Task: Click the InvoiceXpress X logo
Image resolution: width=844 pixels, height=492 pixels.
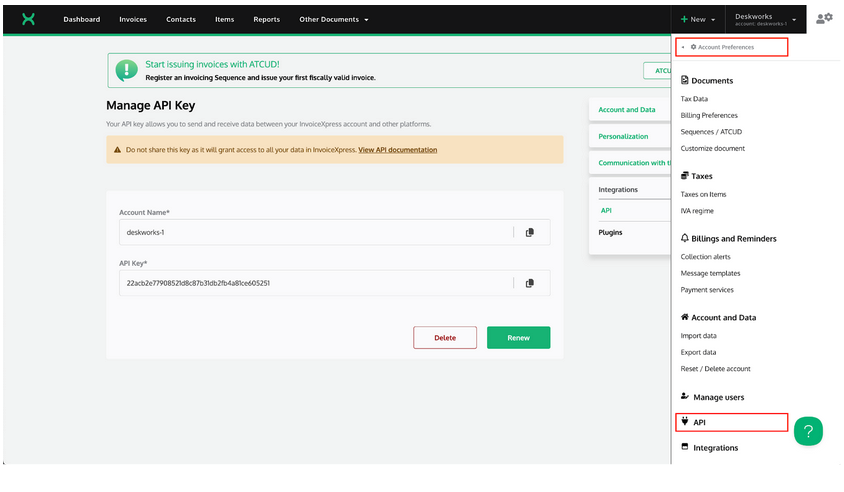Action: pyautogui.click(x=29, y=19)
